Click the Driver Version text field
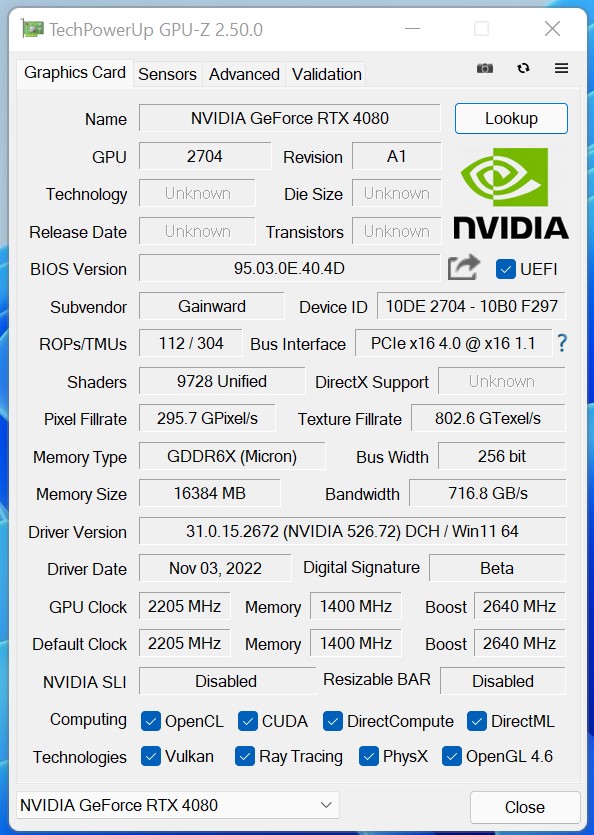Image resolution: width=594 pixels, height=835 pixels. click(x=352, y=531)
